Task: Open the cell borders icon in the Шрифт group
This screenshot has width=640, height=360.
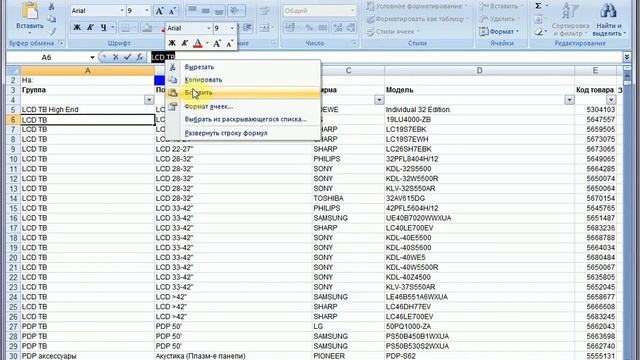Action: click(126, 27)
